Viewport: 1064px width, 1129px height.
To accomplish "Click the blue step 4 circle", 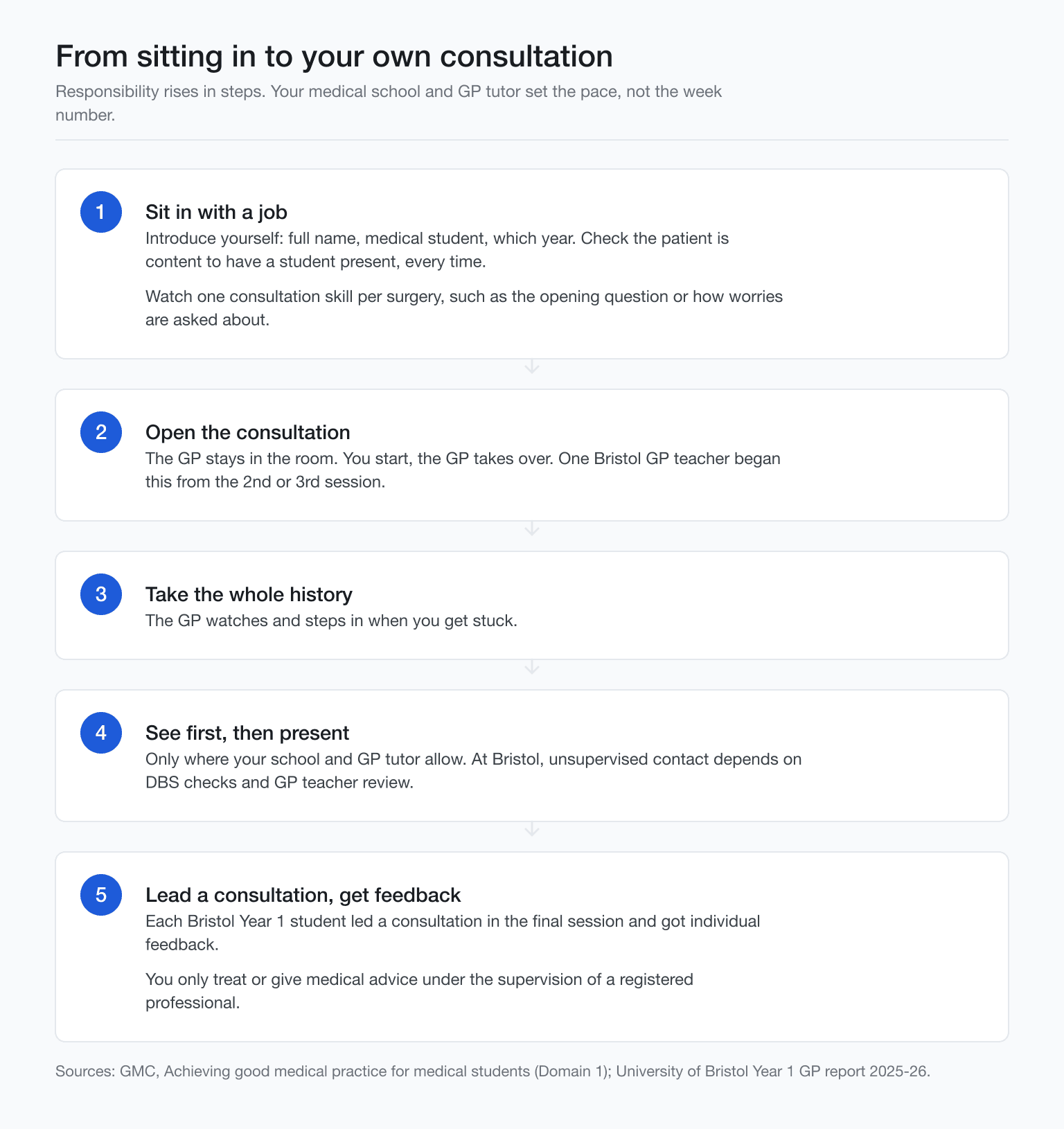I will (x=101, y=733).
